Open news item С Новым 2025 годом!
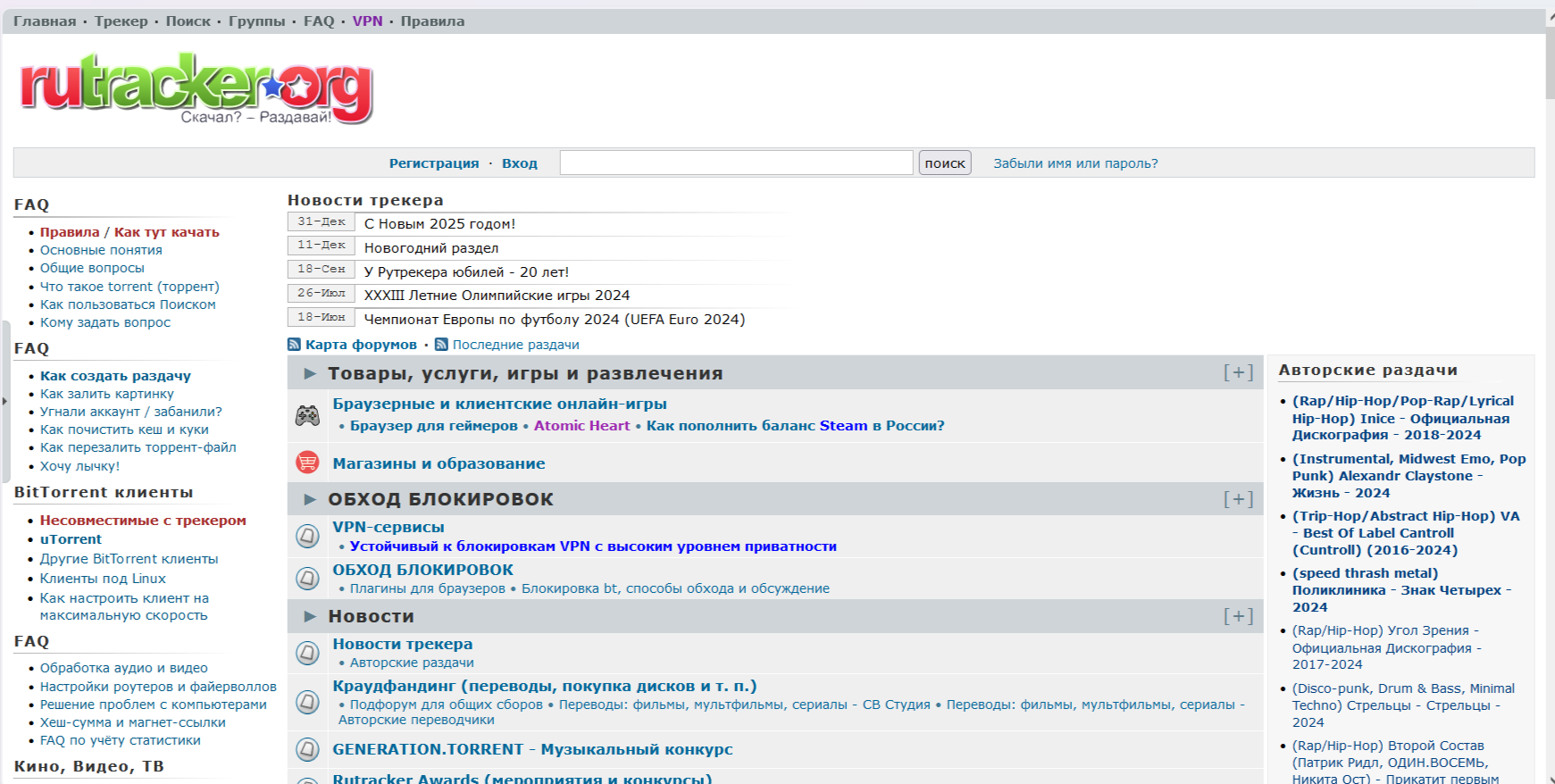The height and width of the screenshot is (784, 1555). click(x=439, y=224)
